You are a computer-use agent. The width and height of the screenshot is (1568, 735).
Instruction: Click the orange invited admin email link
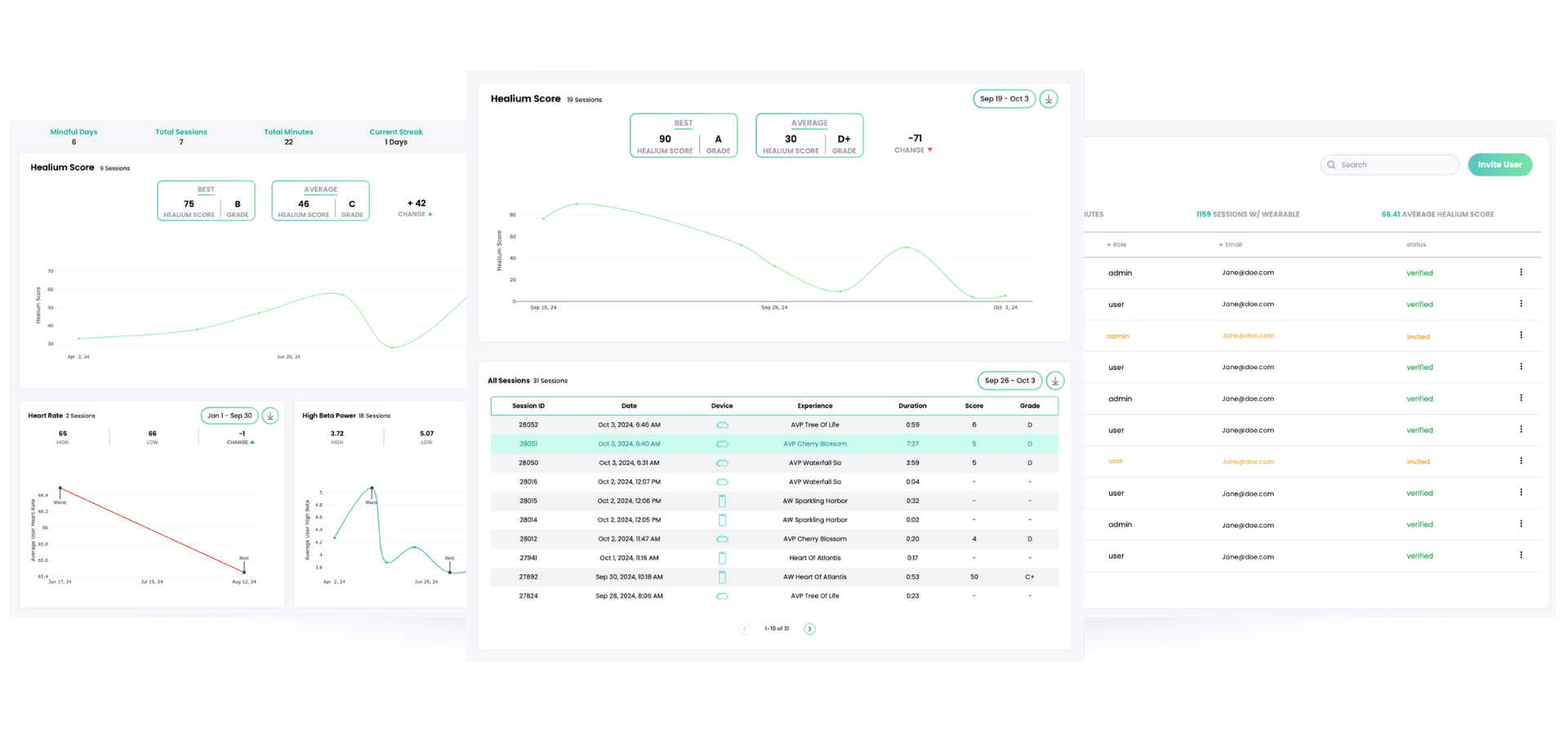click(x=1248, y=336)
